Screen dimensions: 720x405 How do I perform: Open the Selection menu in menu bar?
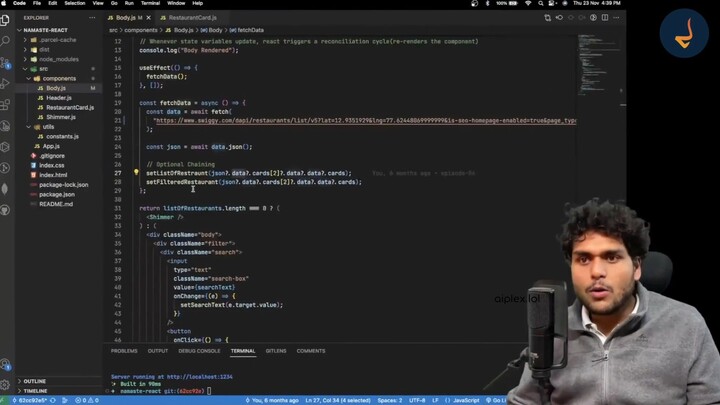[x=74, y=3]
